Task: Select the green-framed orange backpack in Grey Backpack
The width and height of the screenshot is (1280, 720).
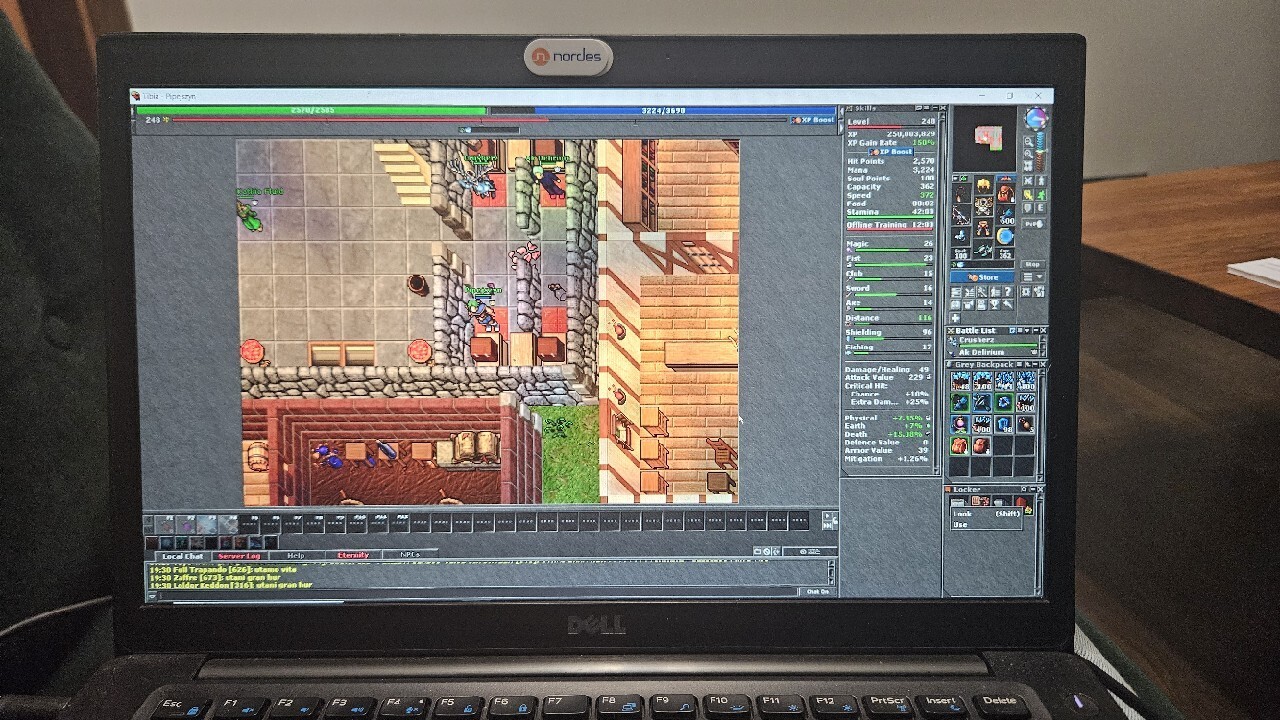Action: tap(960, 446)
